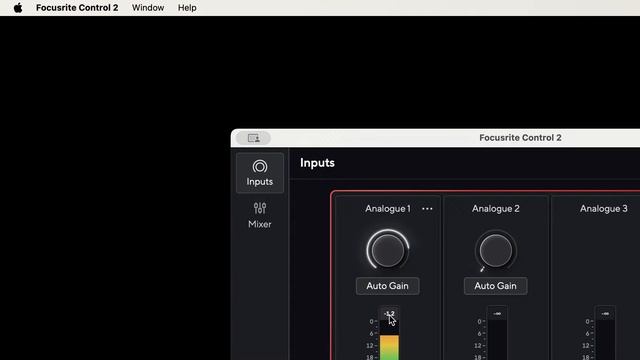640x360 pixels.
Task: Click the Analogue 2 channel label
Action: coord(496,209)
